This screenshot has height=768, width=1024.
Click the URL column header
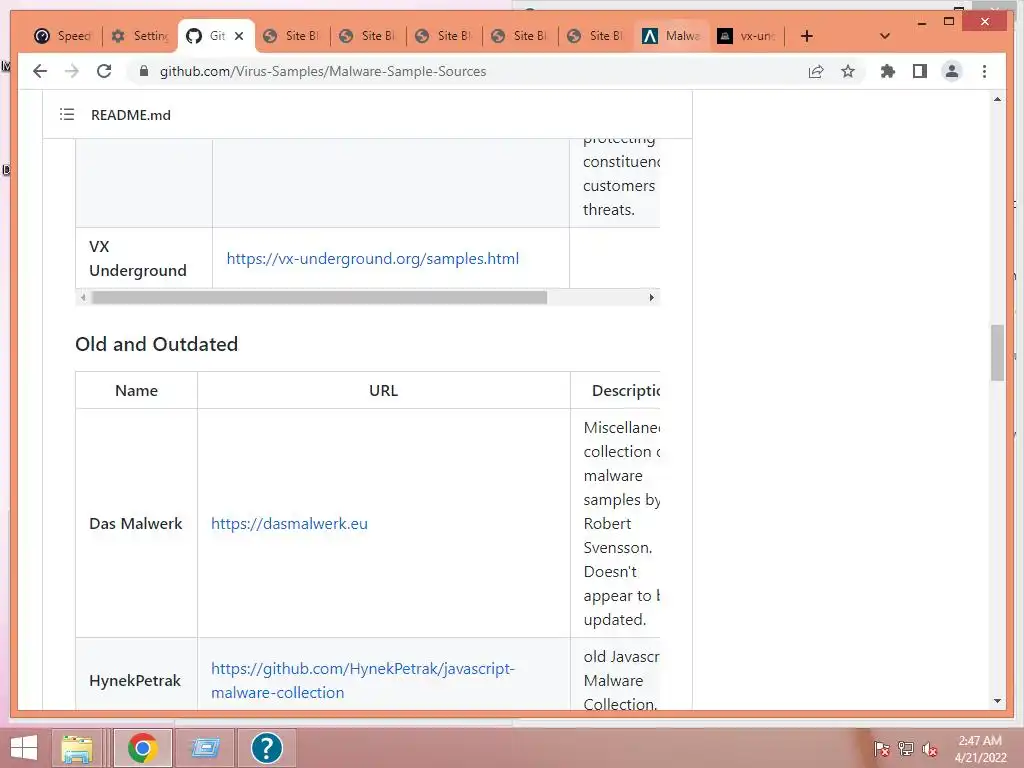pyautogui.click(x=383, y=391)
